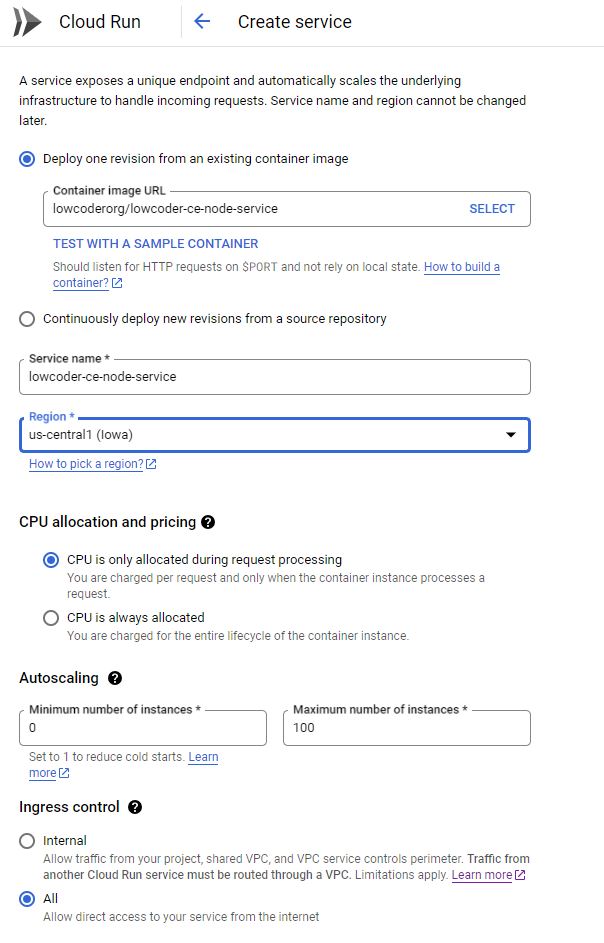
Task: Click the Cloud Run logo icon
Action: pyautogui.click(x=28, y=22)
